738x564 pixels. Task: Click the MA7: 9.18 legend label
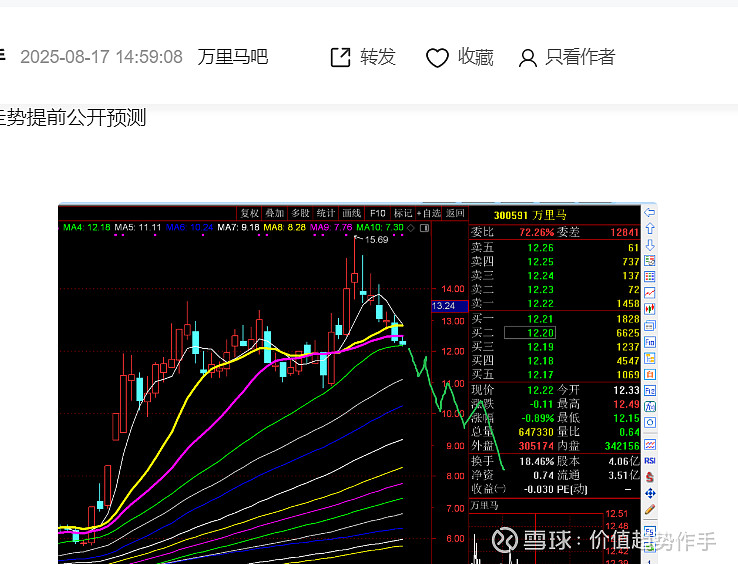pyautogui.click(x=238, y=227)
